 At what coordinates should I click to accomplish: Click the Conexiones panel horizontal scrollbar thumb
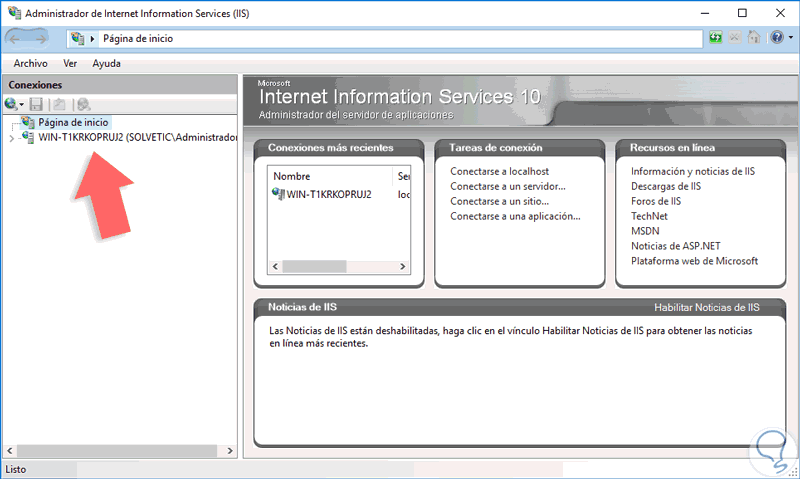(x=117, y=451)
